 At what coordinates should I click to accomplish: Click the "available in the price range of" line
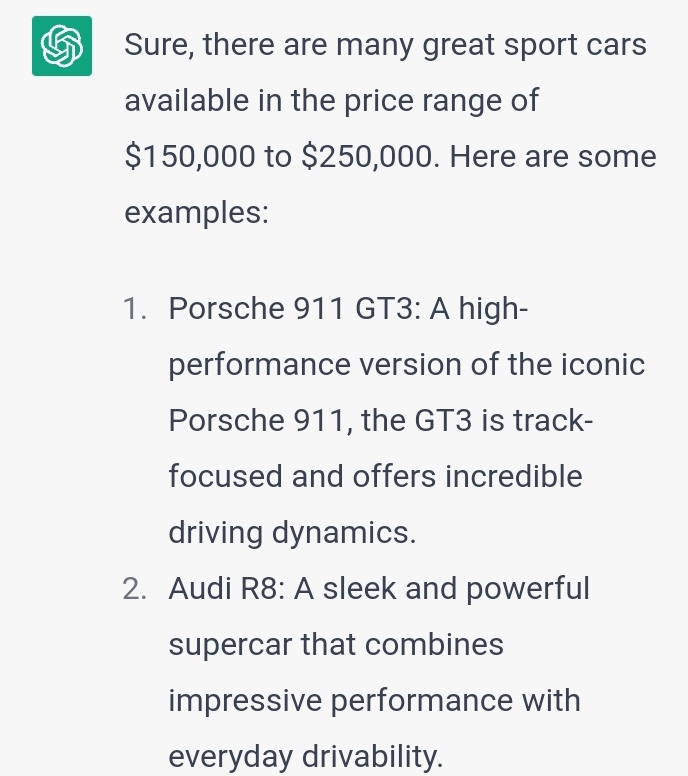[331, 101]
